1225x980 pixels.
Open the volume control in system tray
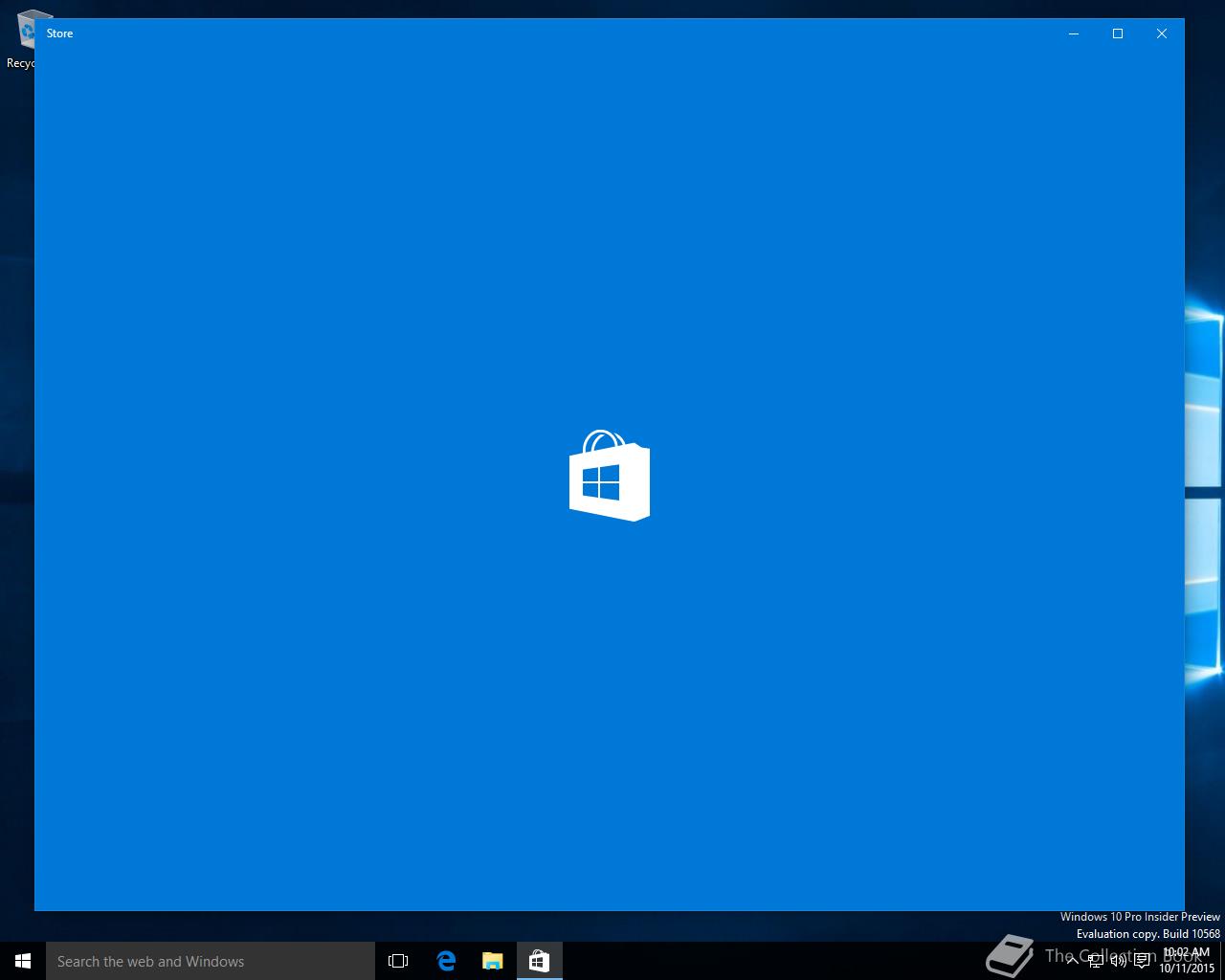click(1118, 961)
